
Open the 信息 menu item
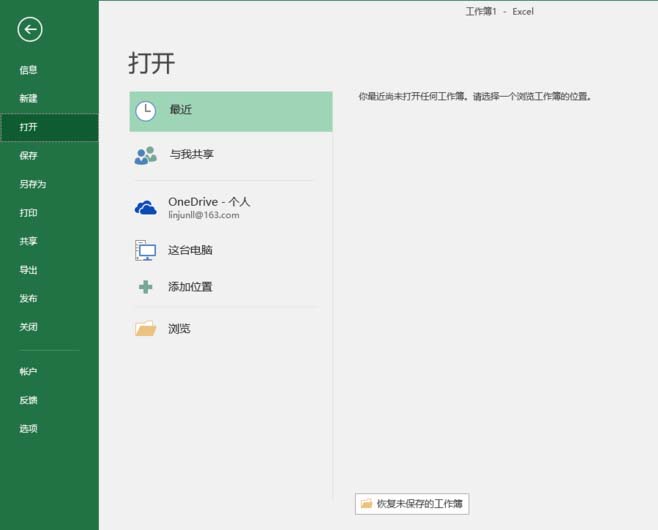[29, 70]
